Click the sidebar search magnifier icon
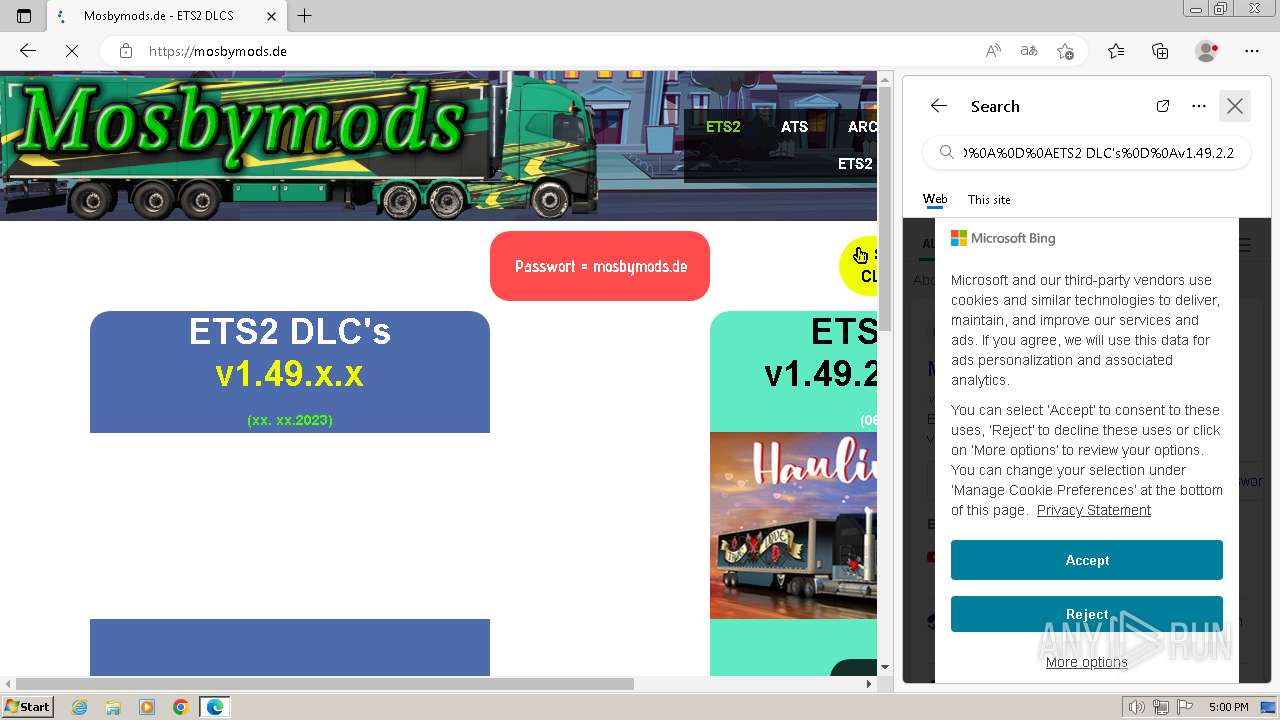The image size is (1280, 720). (x=946, y=153)
